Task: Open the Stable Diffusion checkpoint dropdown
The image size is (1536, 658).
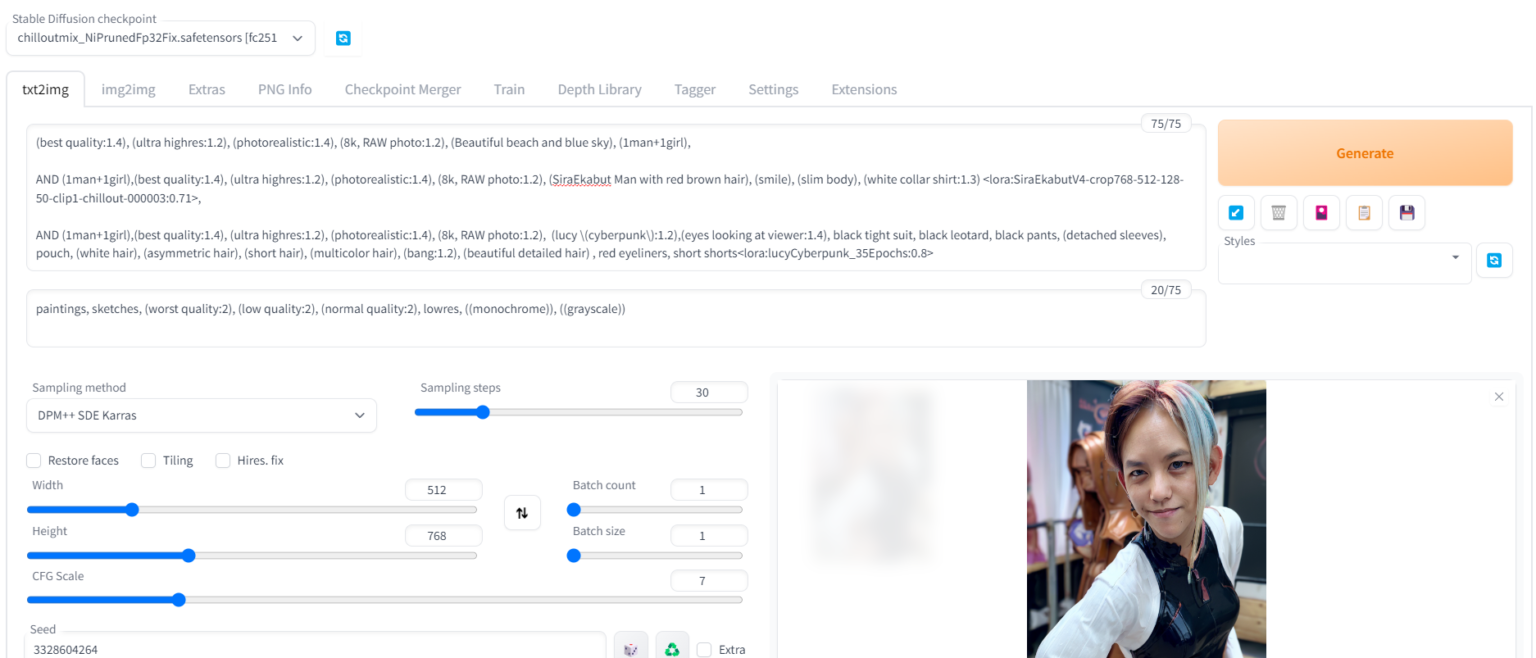Action: point(160,38)
